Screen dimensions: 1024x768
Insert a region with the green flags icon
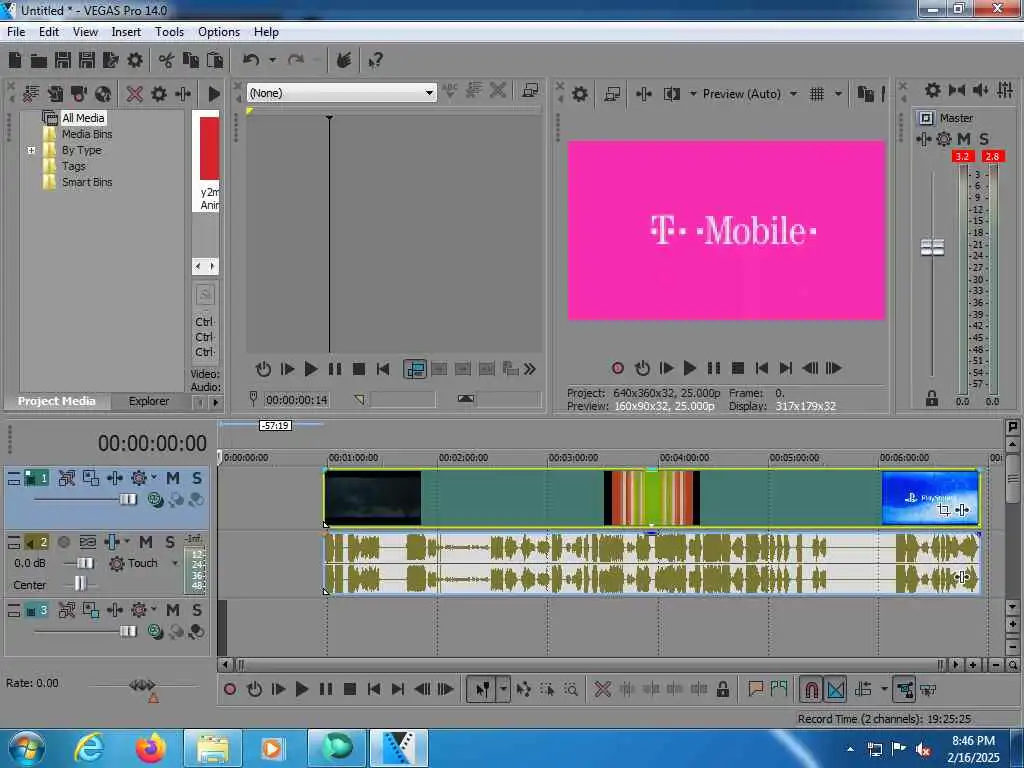(779, 688)
